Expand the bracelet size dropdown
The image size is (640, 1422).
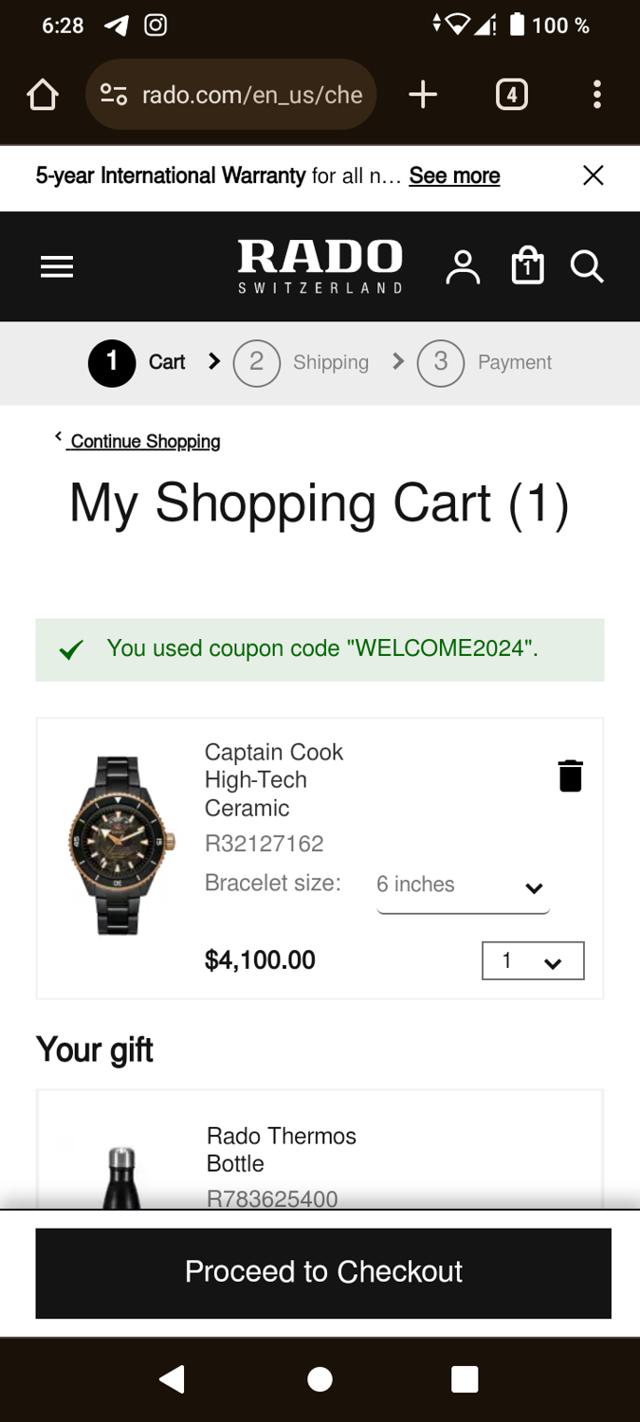coord(463,886)
